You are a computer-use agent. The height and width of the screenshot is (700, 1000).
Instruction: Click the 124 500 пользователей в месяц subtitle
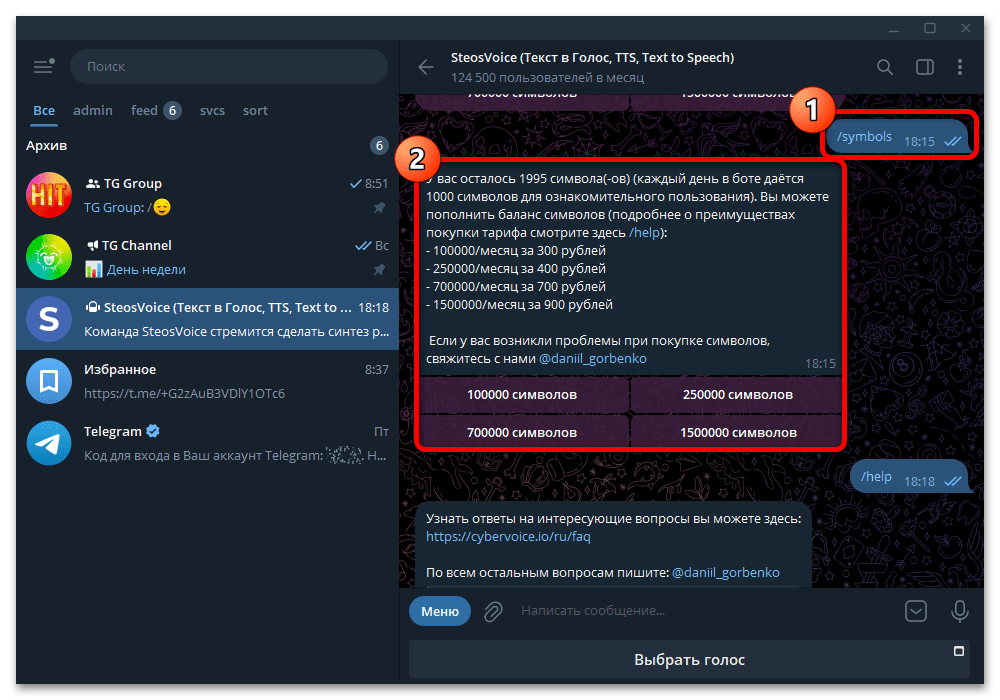[547, 78]
